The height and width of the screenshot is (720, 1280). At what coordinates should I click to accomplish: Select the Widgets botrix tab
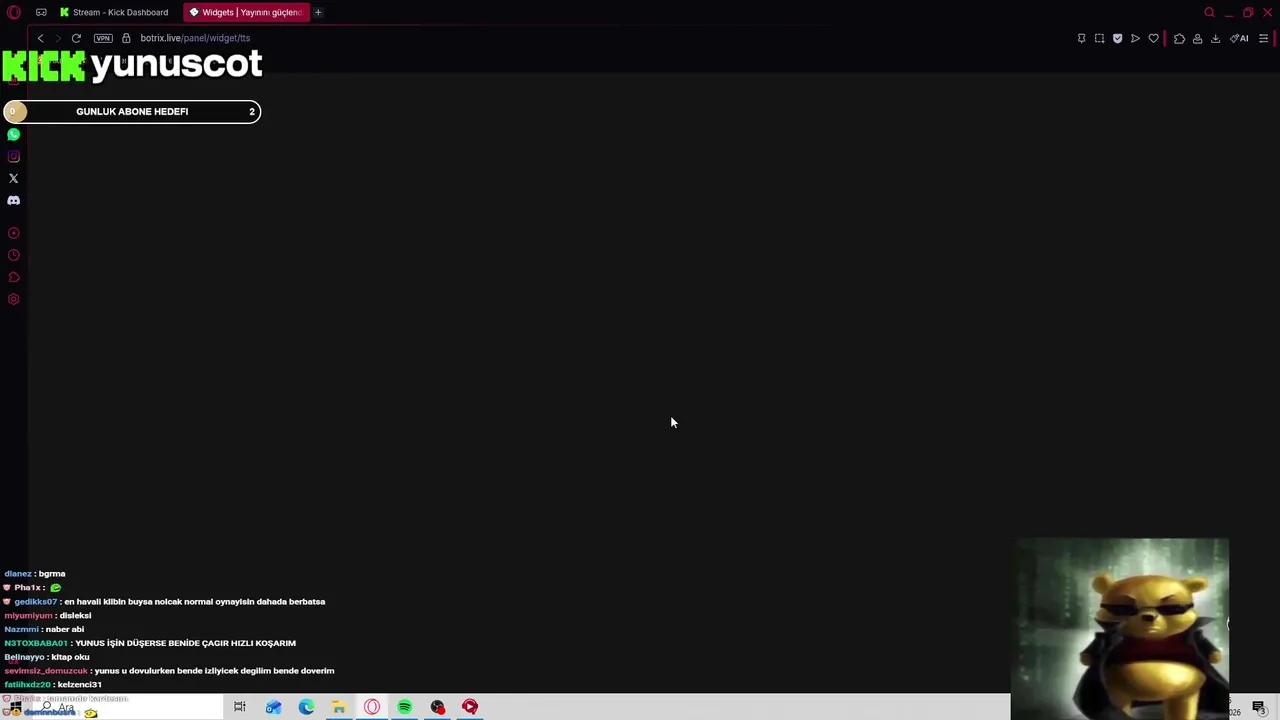click(x=246, y=12)
